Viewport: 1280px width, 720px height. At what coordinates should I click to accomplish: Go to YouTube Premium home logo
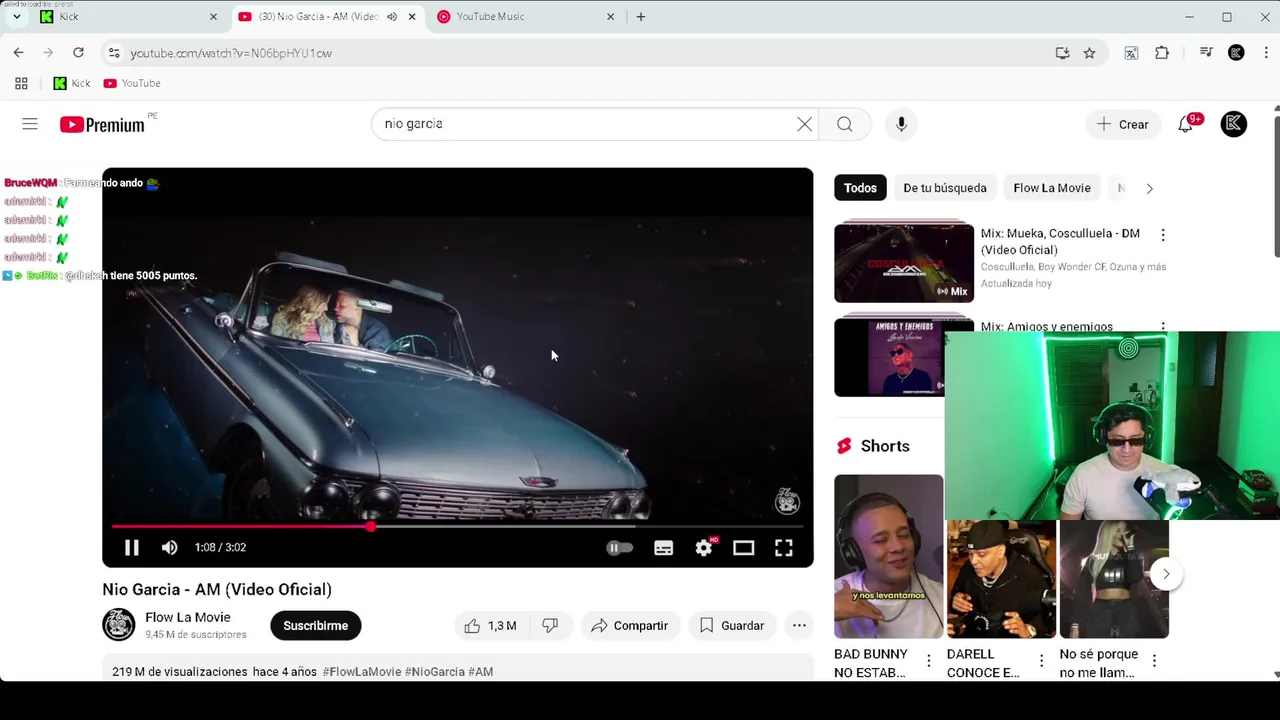[102, 124]
